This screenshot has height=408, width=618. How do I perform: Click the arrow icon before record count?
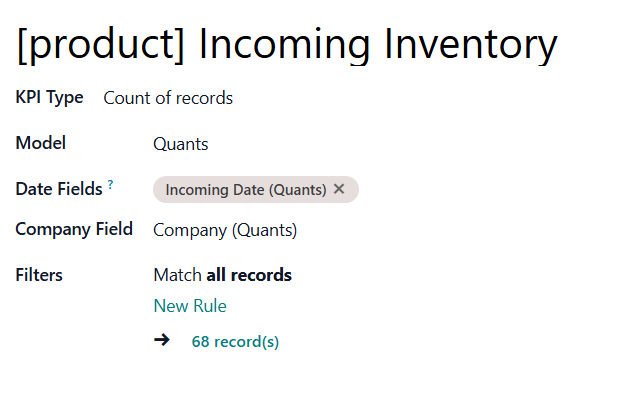coord(162,341)
